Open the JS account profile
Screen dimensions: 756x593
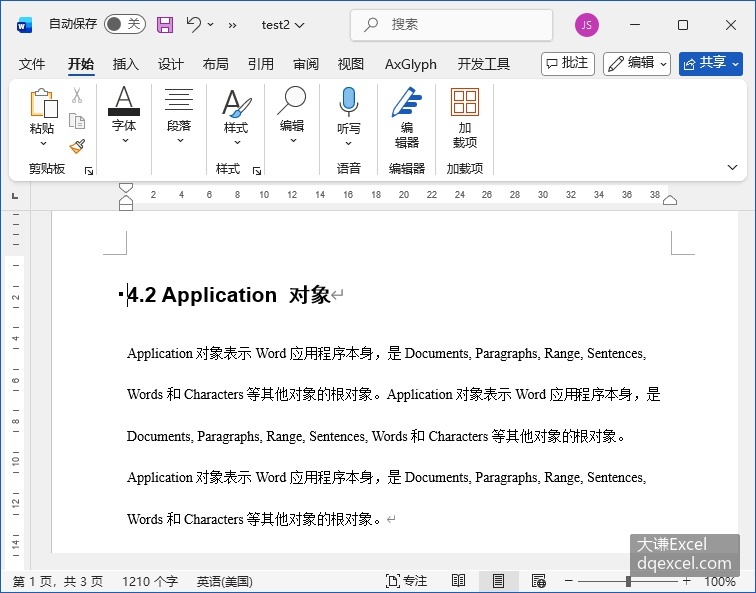click(x=587, y=25)
